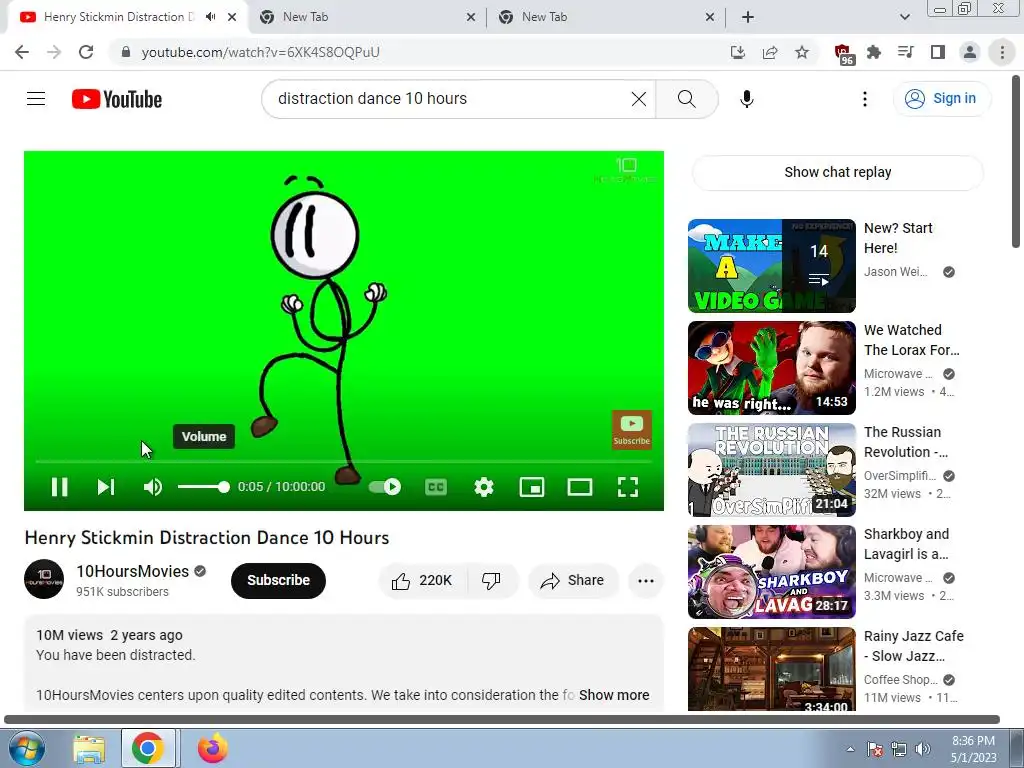The height and width of the screenshot is (768, 1024).
Task: Search with your voice microphone
Action: coord(747,99)
